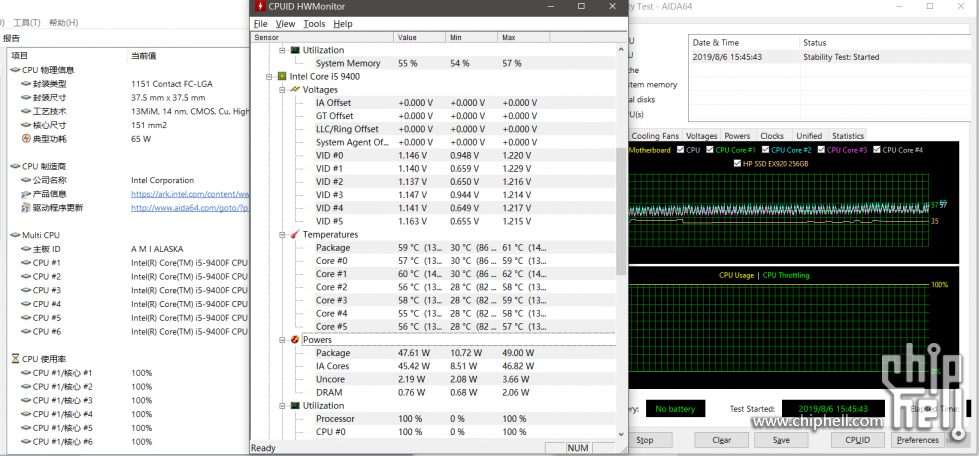Click HWMonitor scrollbar down arrow

pyautogui.click(x=621, y=434)
